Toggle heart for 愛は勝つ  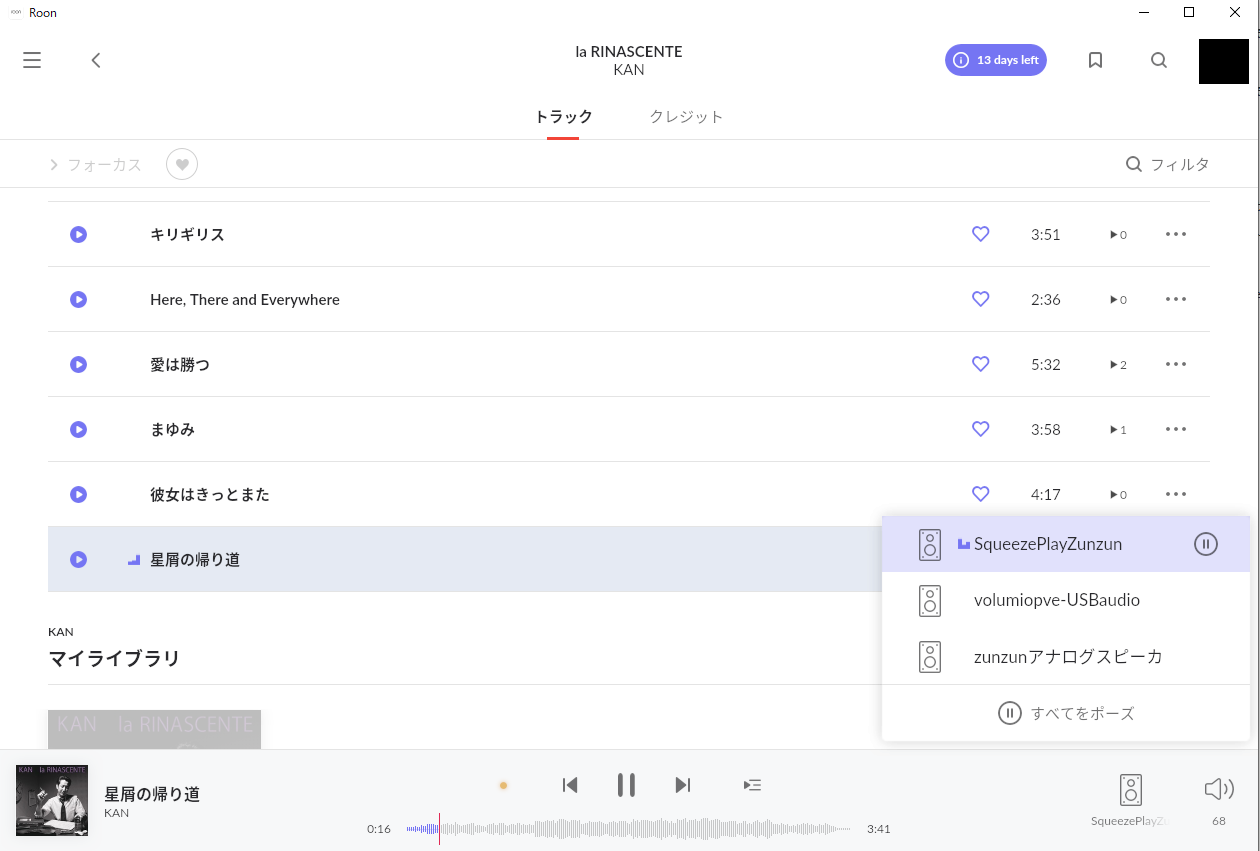981,364
